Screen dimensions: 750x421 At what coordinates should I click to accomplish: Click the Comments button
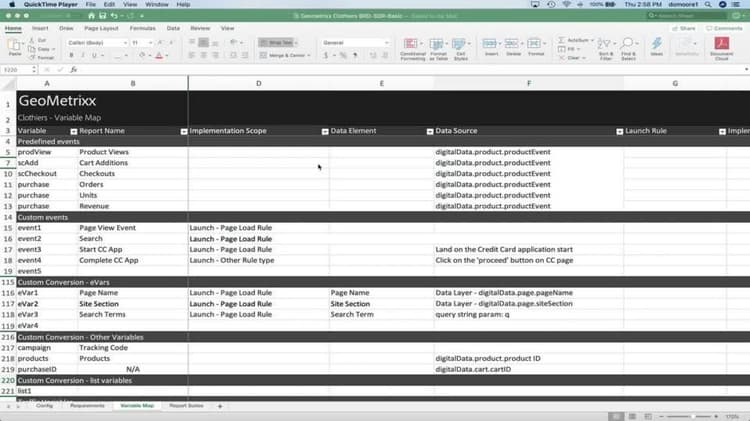click(x=724, y=28)
